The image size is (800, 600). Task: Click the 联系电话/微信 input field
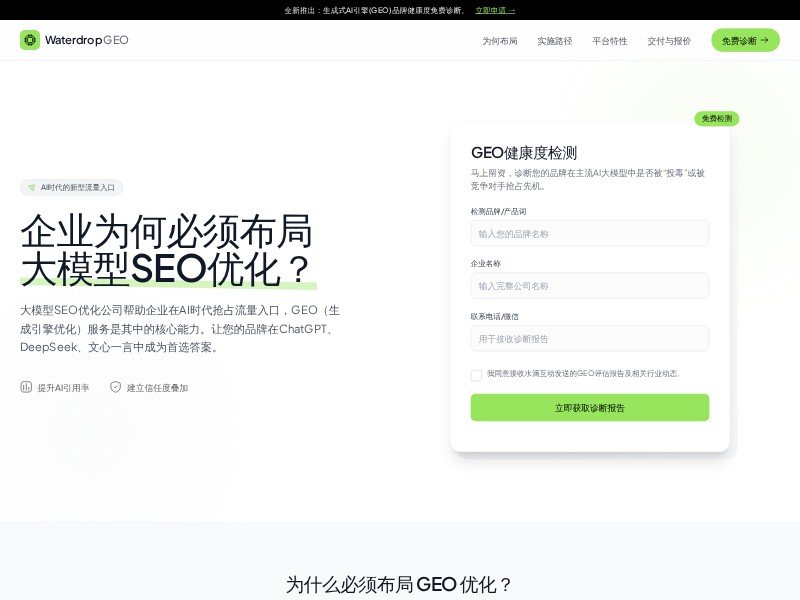pyautogui.click(x=589, y=338)
